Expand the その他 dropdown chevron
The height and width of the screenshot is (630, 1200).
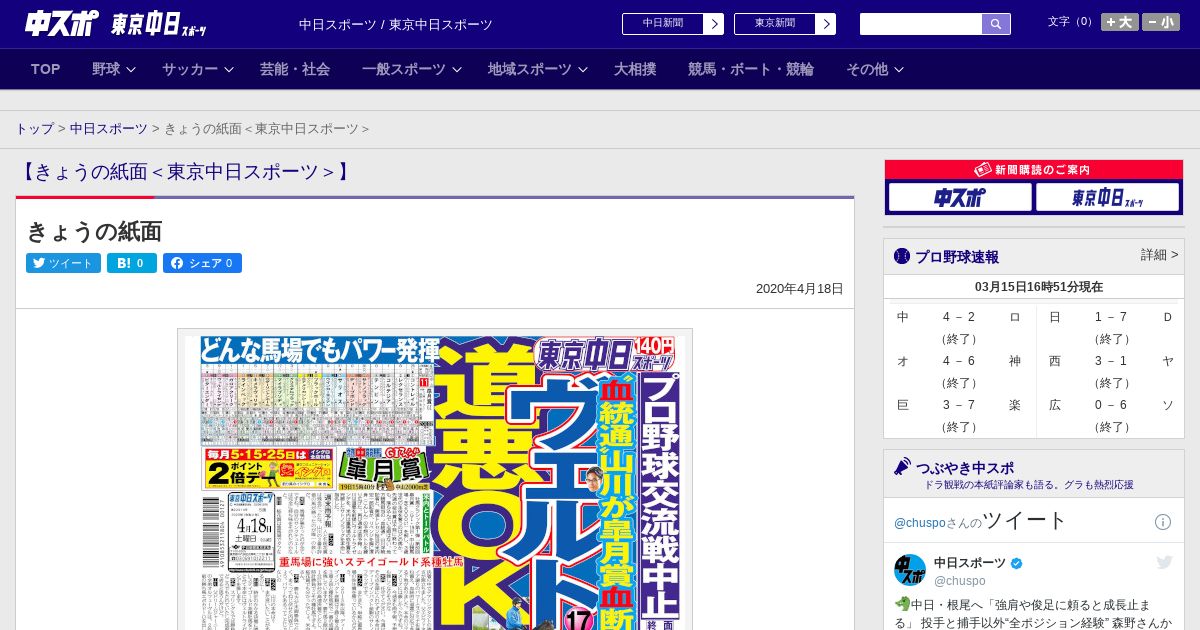(x=899, y=69)
